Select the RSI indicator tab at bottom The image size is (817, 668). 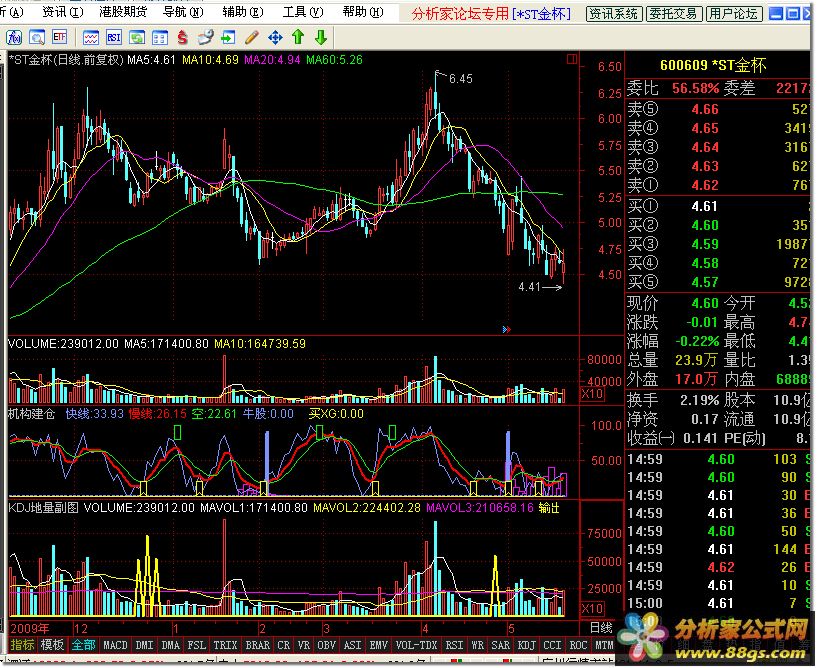(454, 645)
